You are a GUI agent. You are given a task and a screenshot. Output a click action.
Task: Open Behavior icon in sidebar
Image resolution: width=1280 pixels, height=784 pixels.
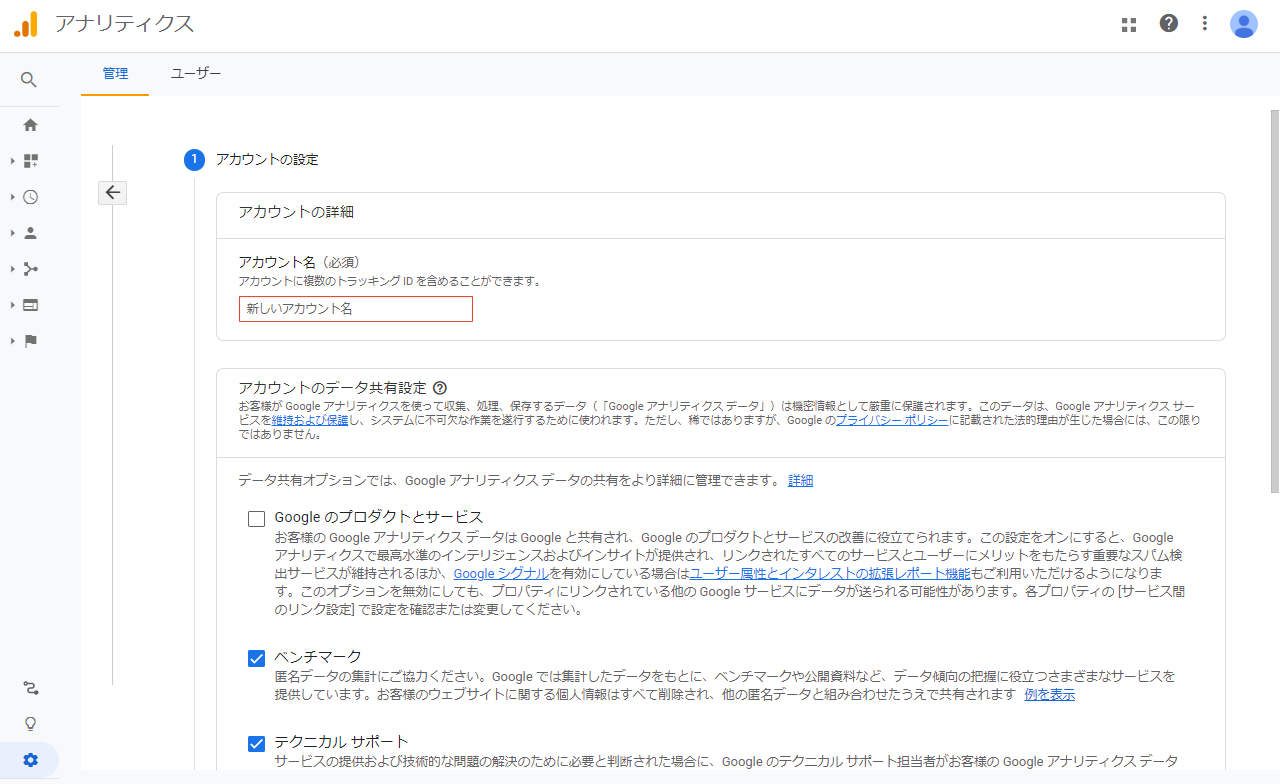(30, 305)
